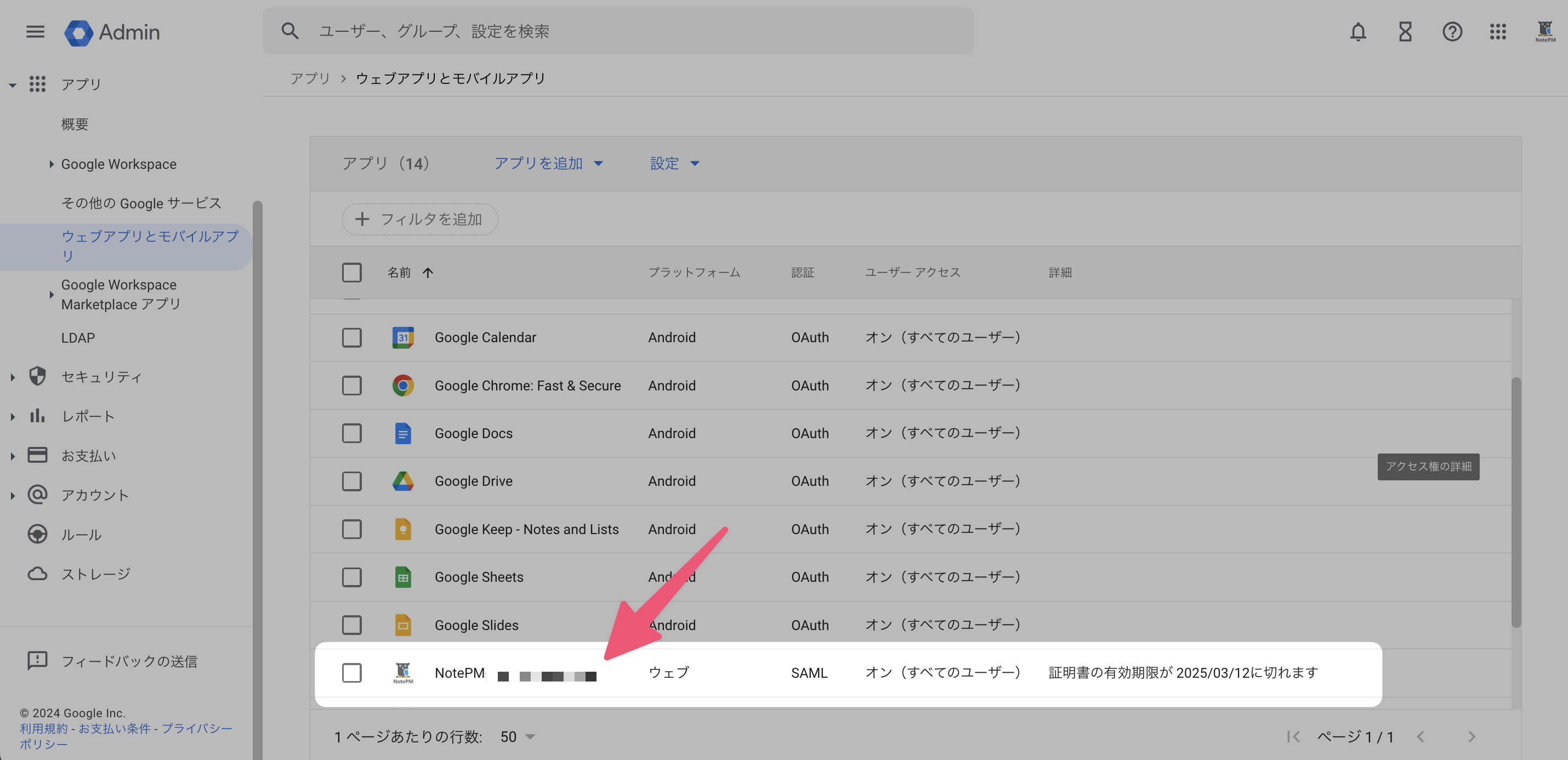
Task: Expand the レポート section arrow
Action: click(x=12, y=417)
